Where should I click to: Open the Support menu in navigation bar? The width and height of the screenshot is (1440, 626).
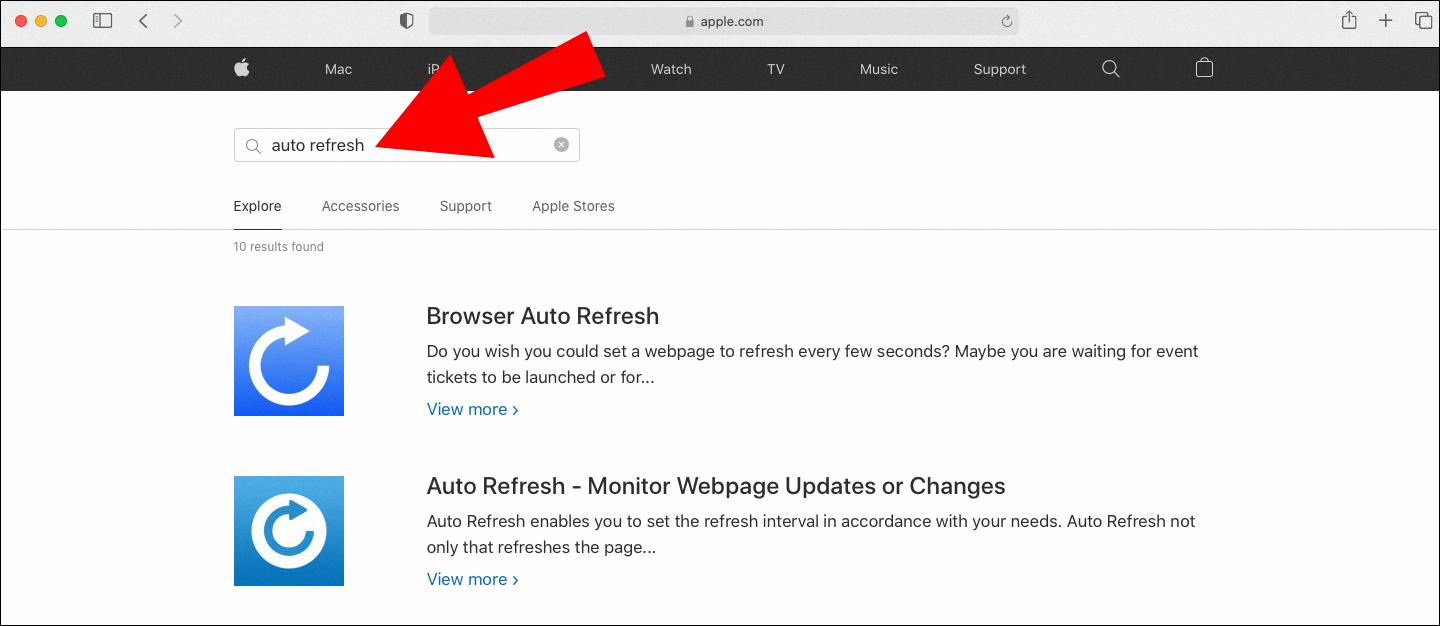tap(1000, 69)
